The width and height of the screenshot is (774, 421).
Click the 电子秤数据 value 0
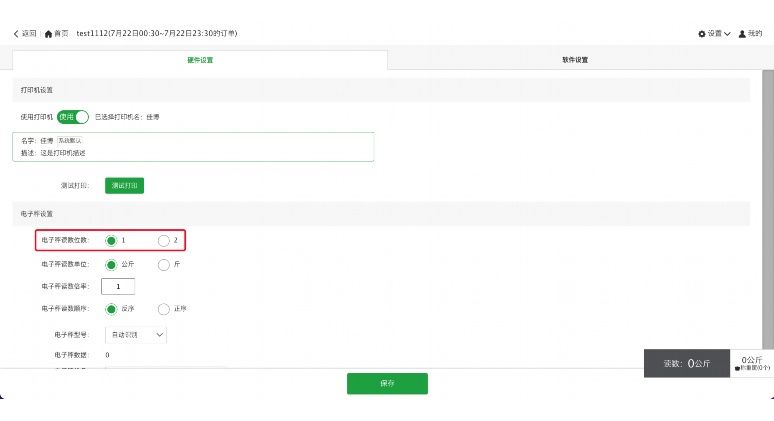(x=107, y=355)
